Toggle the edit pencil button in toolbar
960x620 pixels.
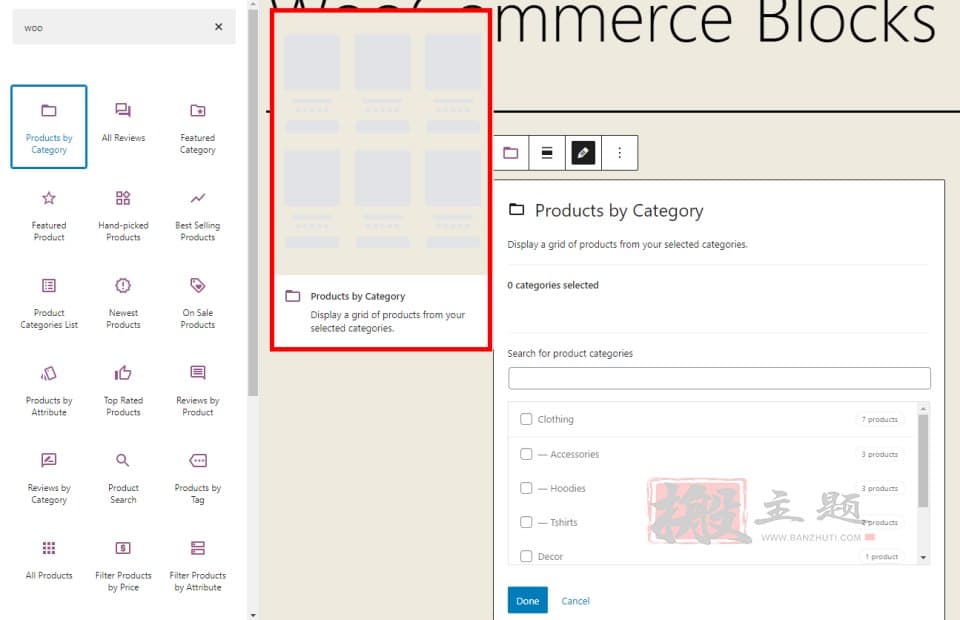583,152
